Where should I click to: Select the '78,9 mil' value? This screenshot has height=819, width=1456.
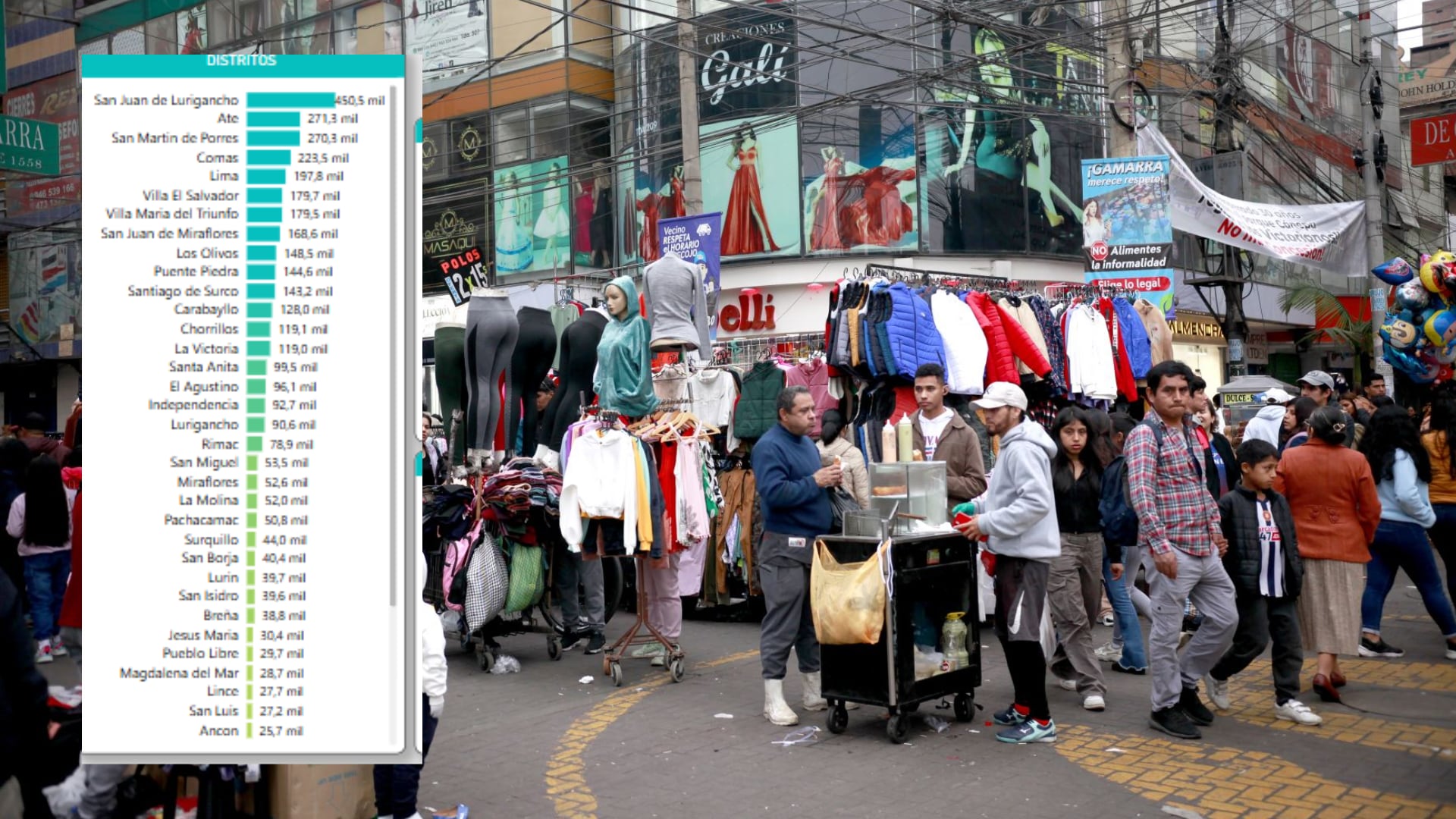pyautogui.click(x=292, y=444)
